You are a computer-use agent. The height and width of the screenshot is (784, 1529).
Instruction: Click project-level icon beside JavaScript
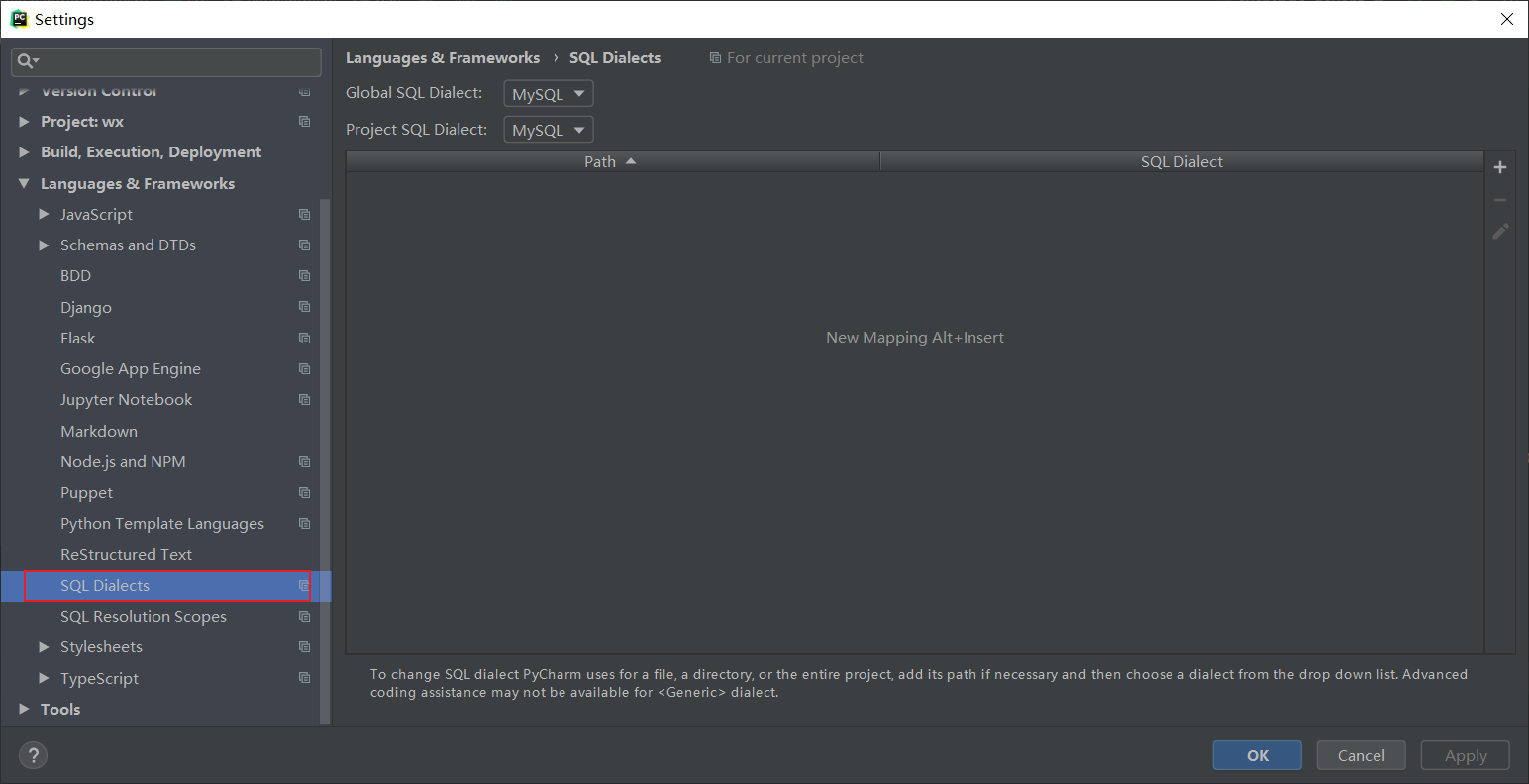[x=305, y=215]
